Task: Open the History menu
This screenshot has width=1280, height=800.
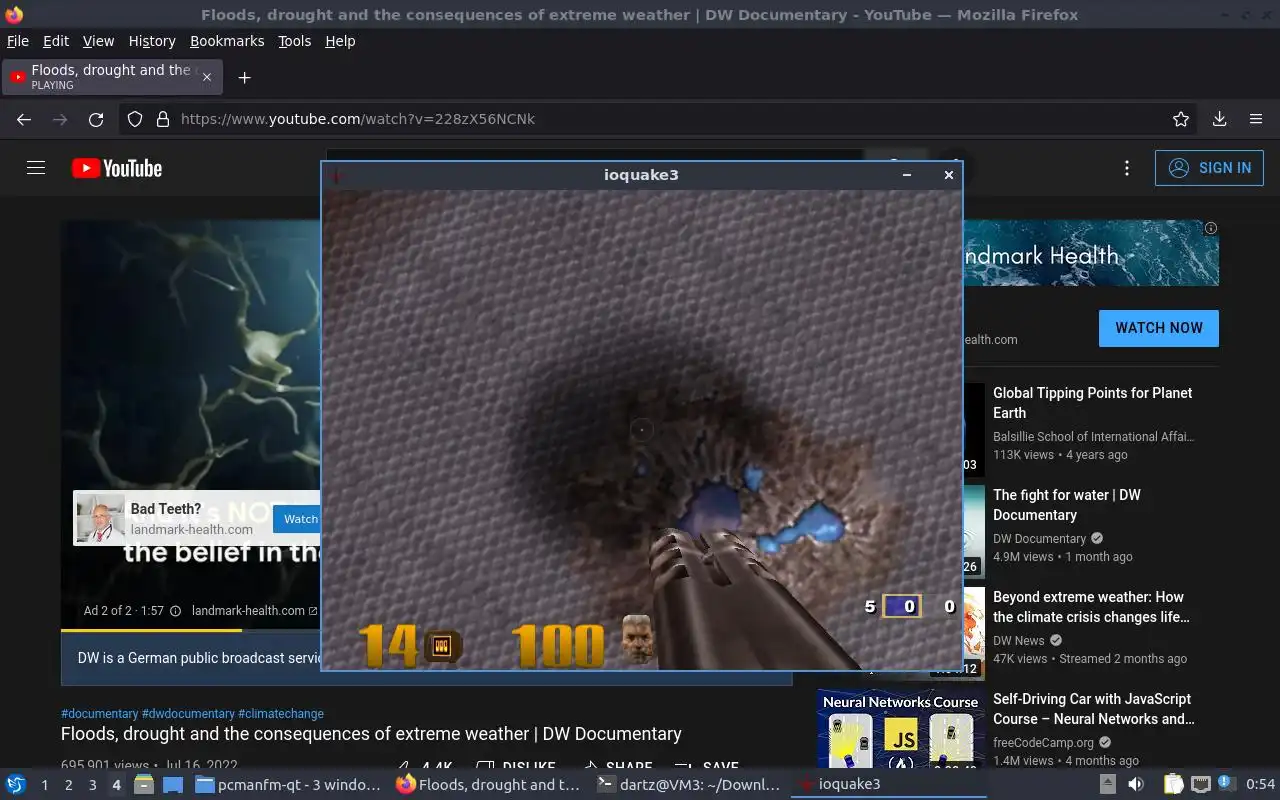Action: [x=152, y=41]
